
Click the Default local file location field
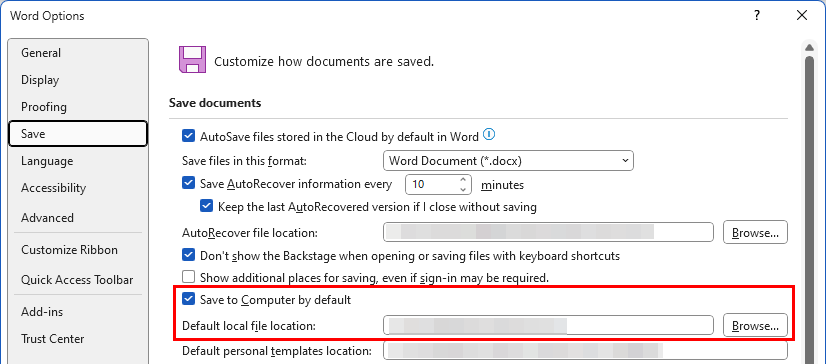pyautogui.click(x=548, y=326)
